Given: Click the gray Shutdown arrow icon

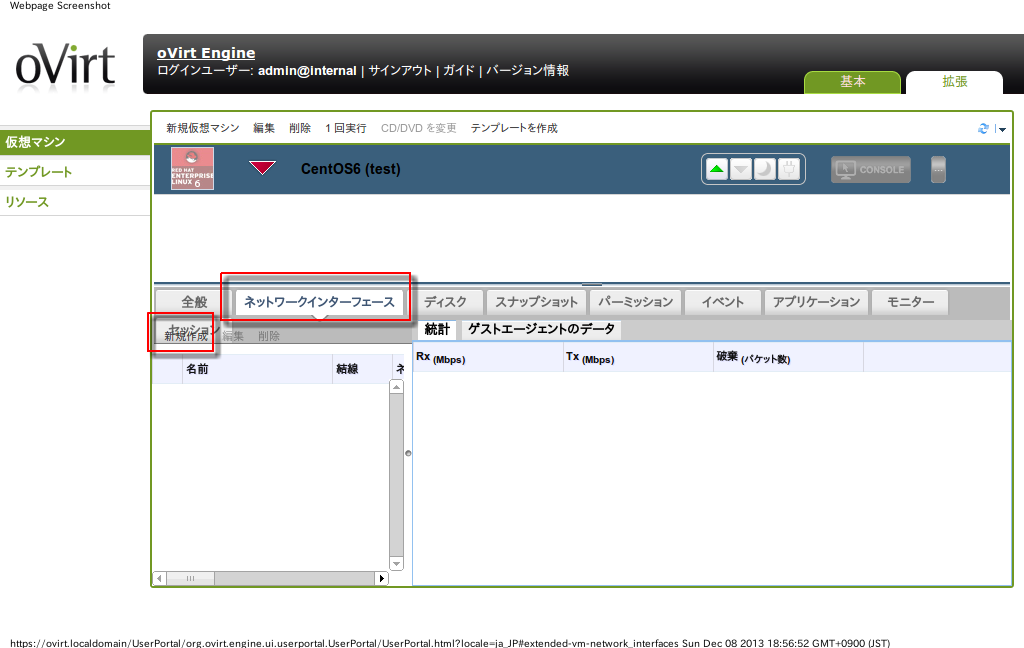Looking at the screenshot, I should (x=741, y=169).
